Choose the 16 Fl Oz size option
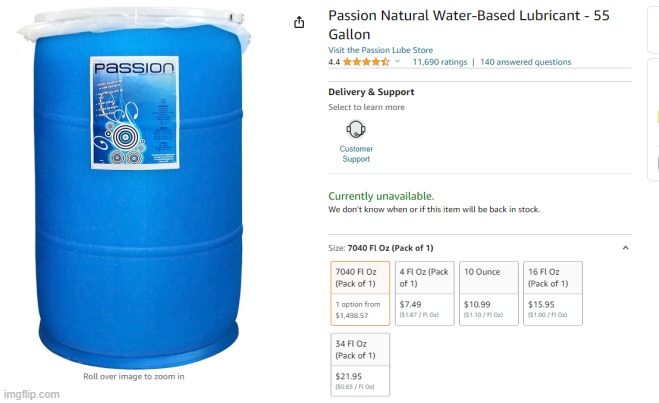Viewport: 659px width, 403px height. coord(553,293)
